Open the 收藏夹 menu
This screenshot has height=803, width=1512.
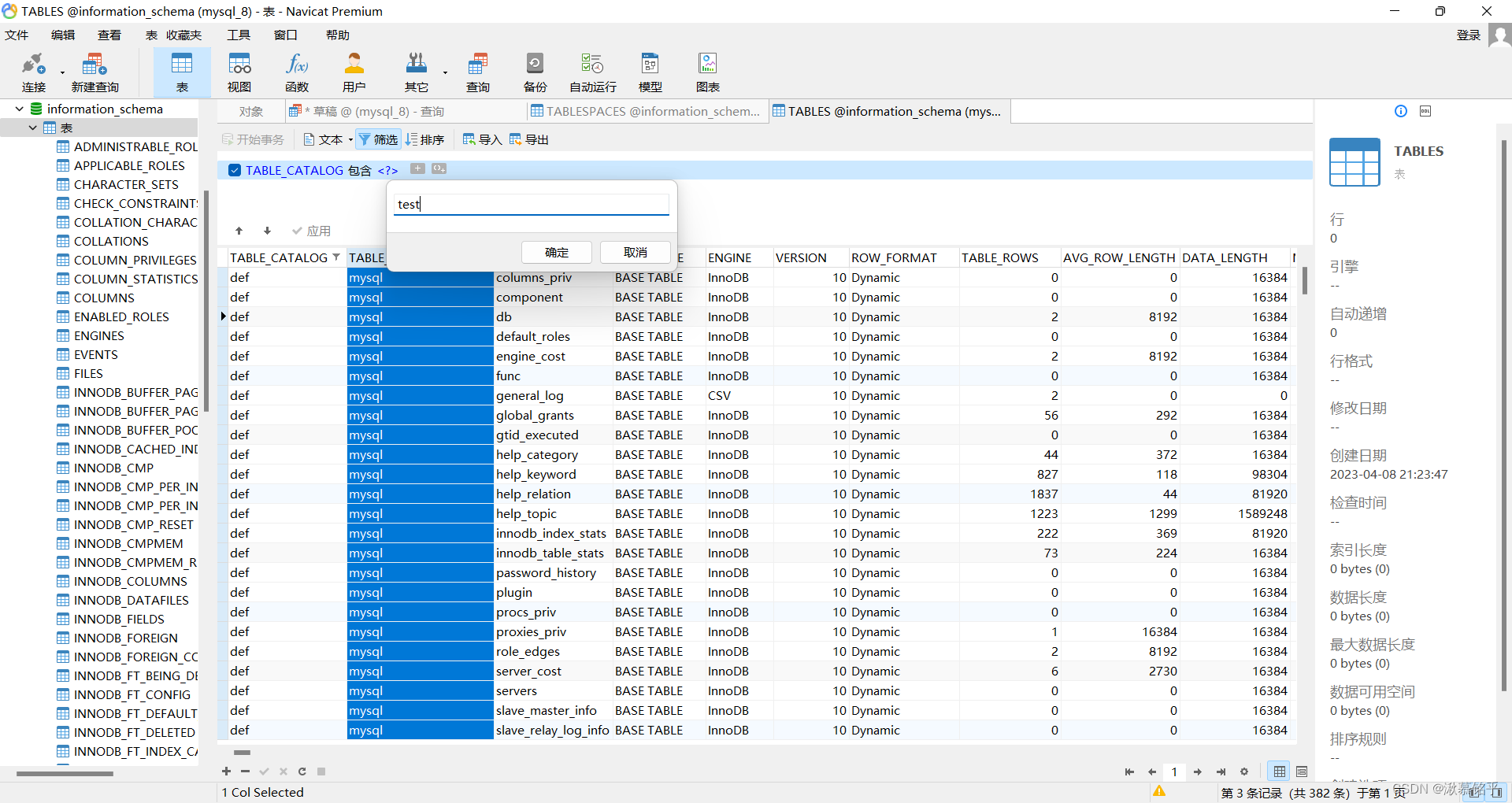pos(184,35)
